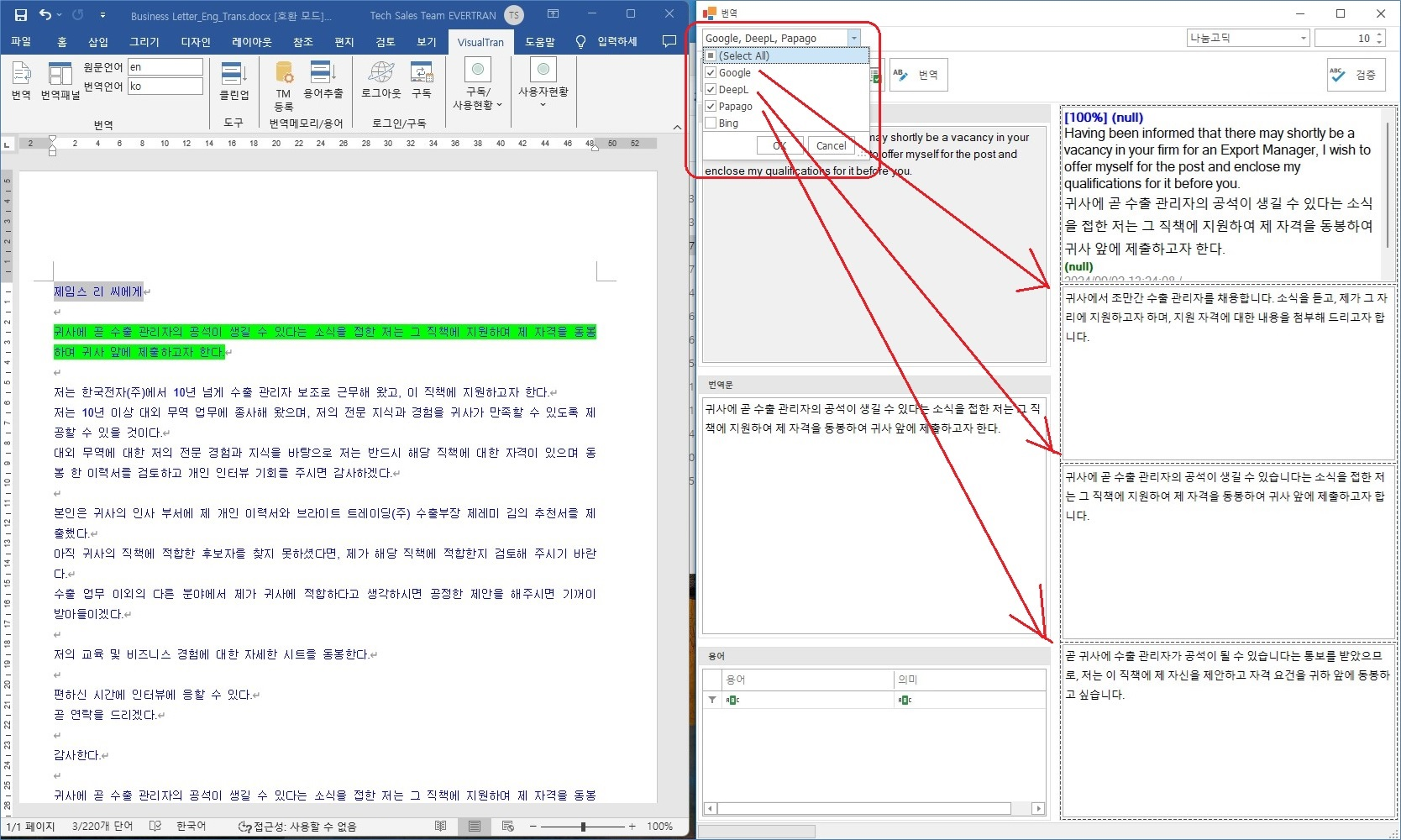Click the 용어 column filter cell
The height and width of the screenshot is (840, 1401).
[x=807, y=700]
